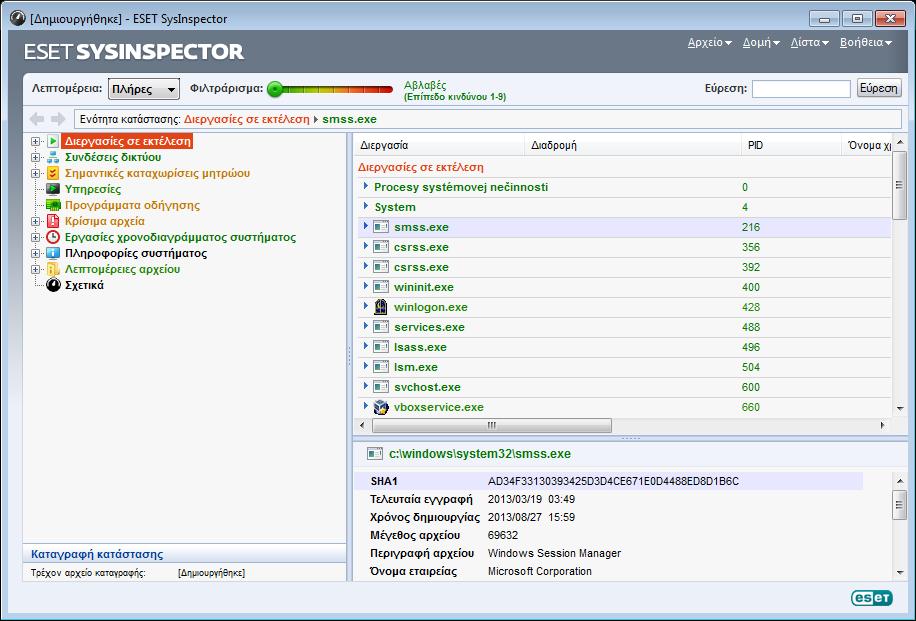Expand the Procesy systémovej nečinnosti row arrow

tap(366, 186)
